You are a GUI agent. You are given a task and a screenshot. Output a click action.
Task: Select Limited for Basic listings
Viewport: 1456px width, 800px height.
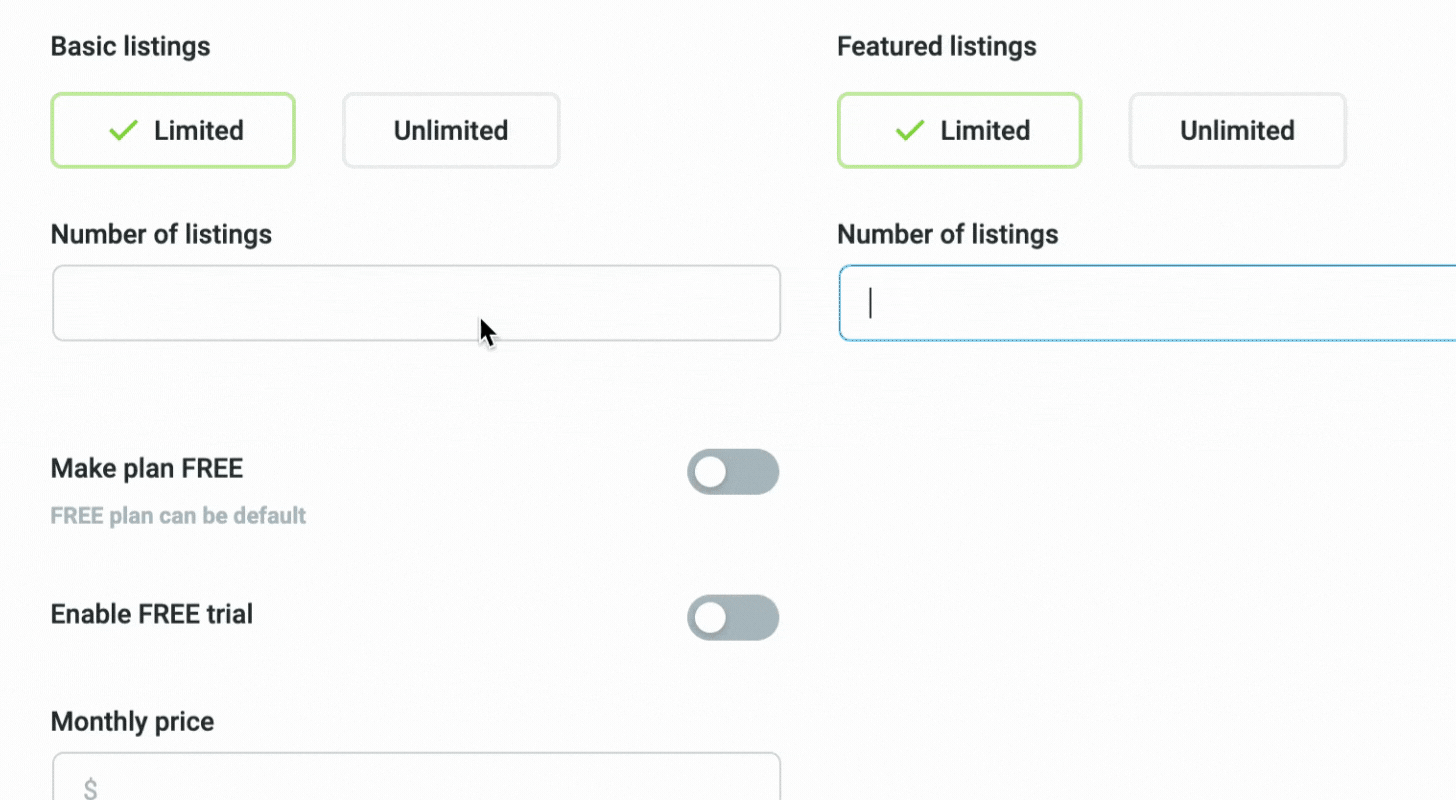[x=173, y=130]
